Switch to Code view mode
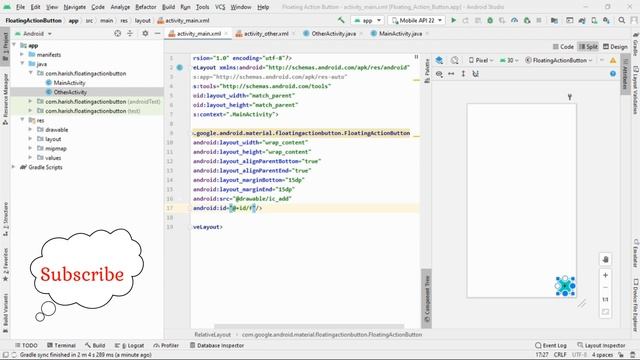Viewport: 640px width, 360px height. (563, 47)
